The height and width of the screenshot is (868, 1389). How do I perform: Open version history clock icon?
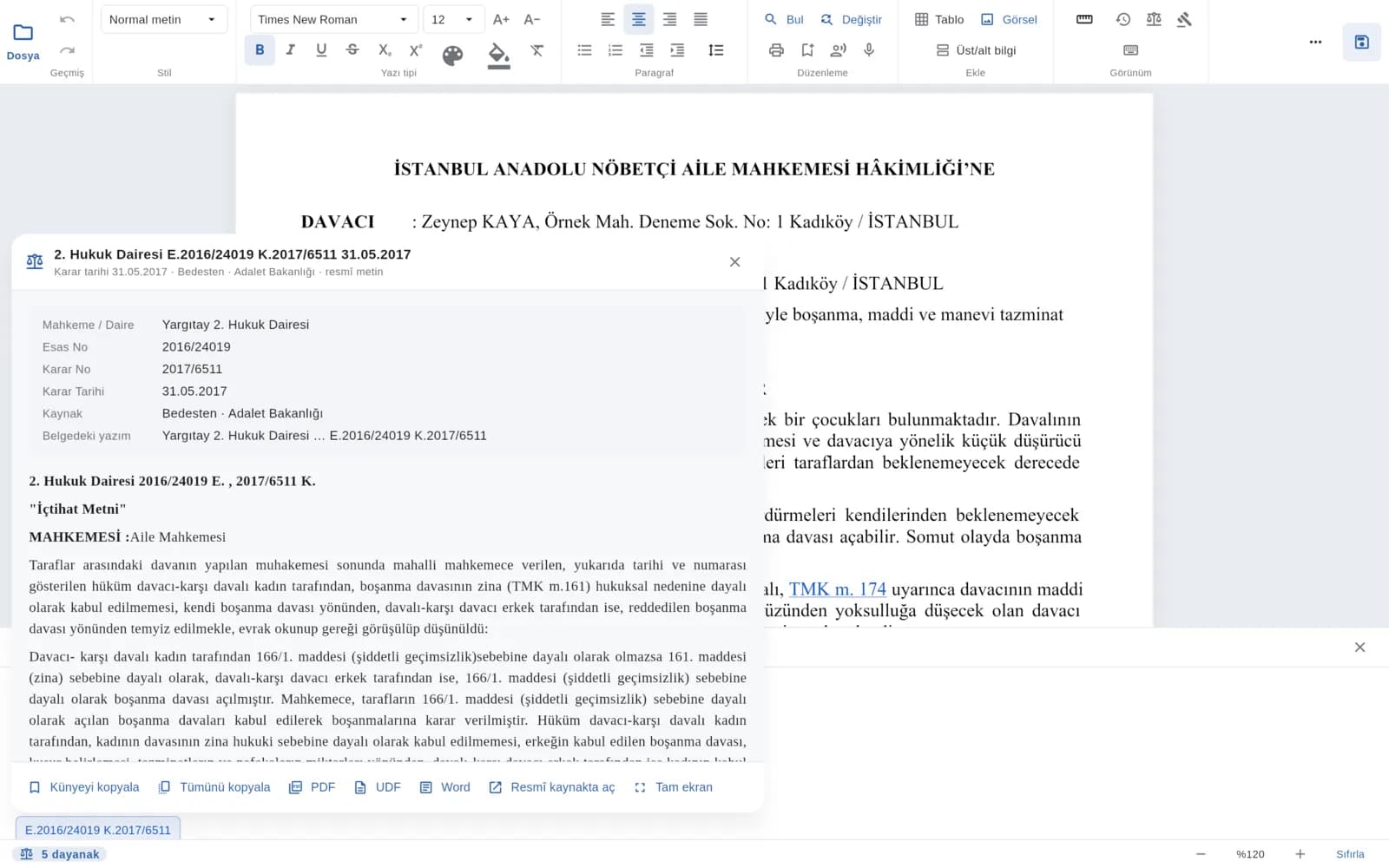[1122, 19]
